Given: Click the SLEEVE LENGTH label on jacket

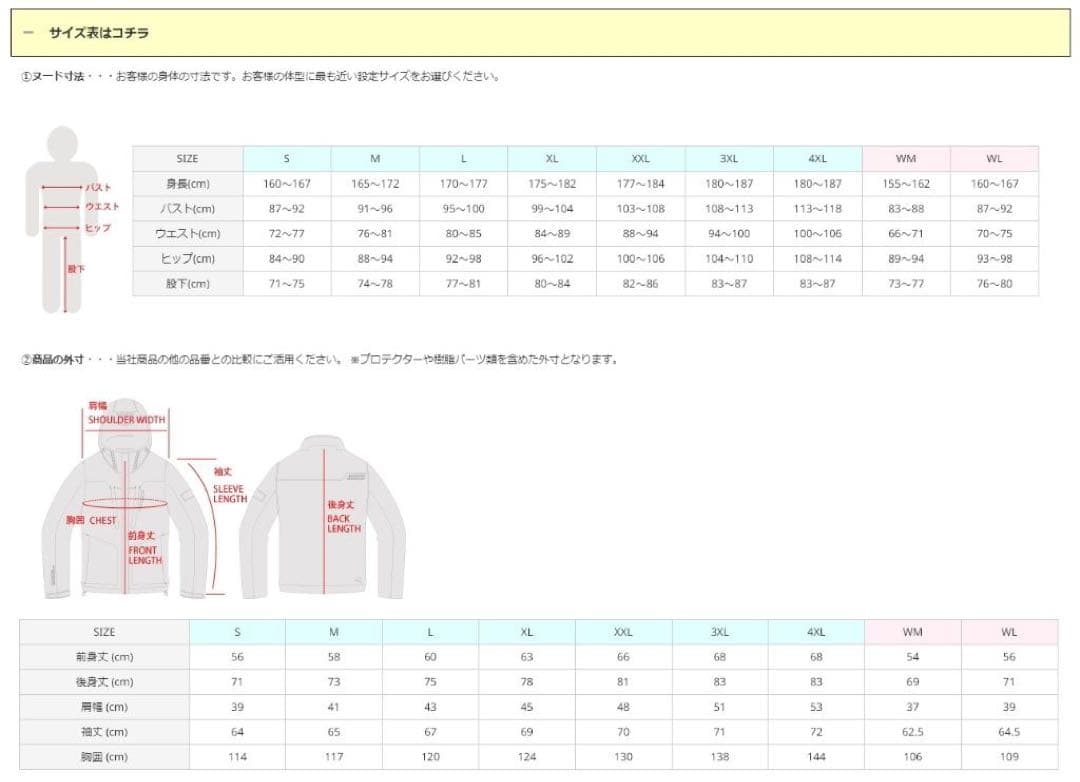Looking at the screenshot, I should (229, 493).
